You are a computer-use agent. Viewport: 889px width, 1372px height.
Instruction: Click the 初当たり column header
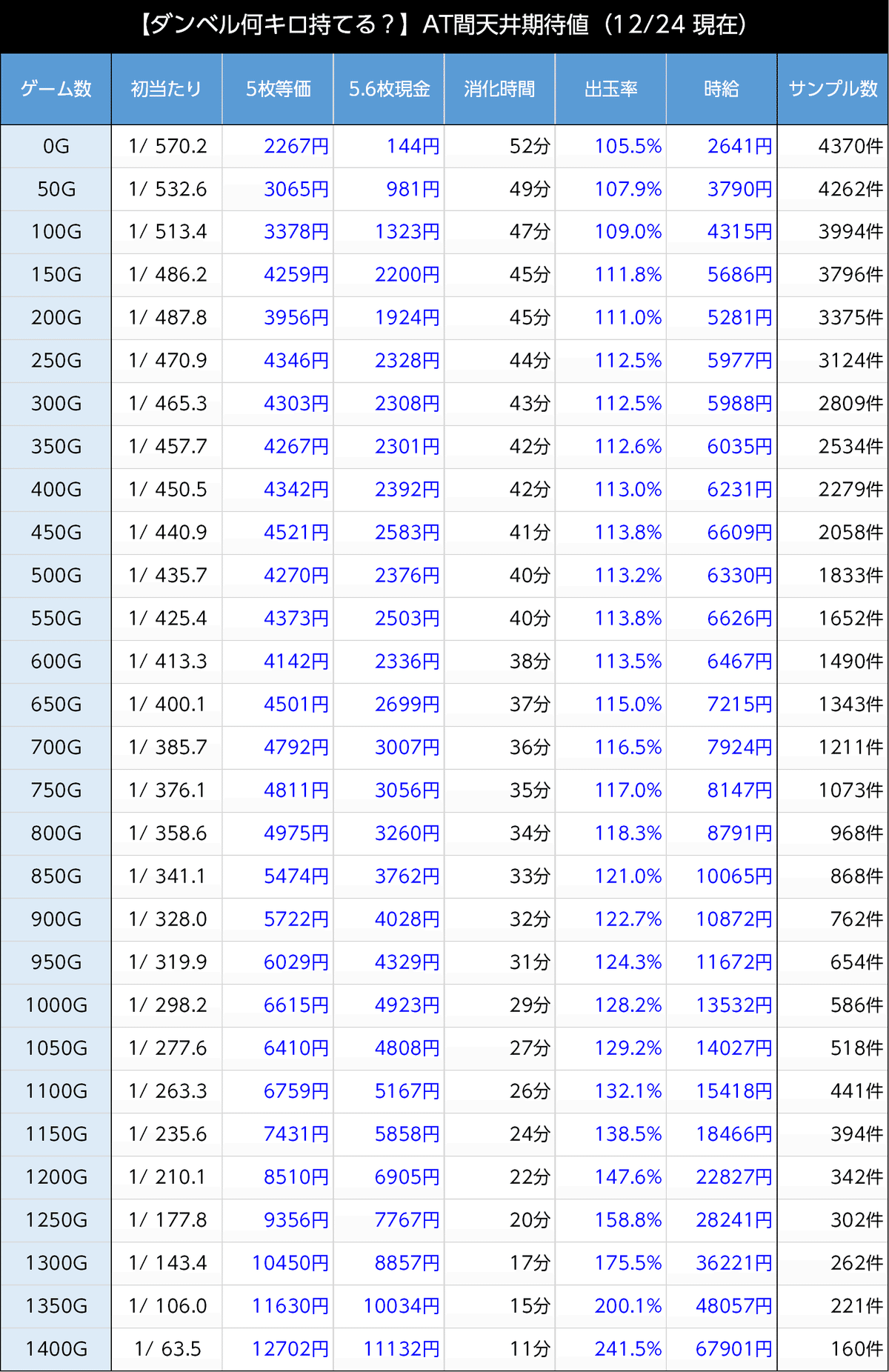pyautogui.click(x=167, y=89)
